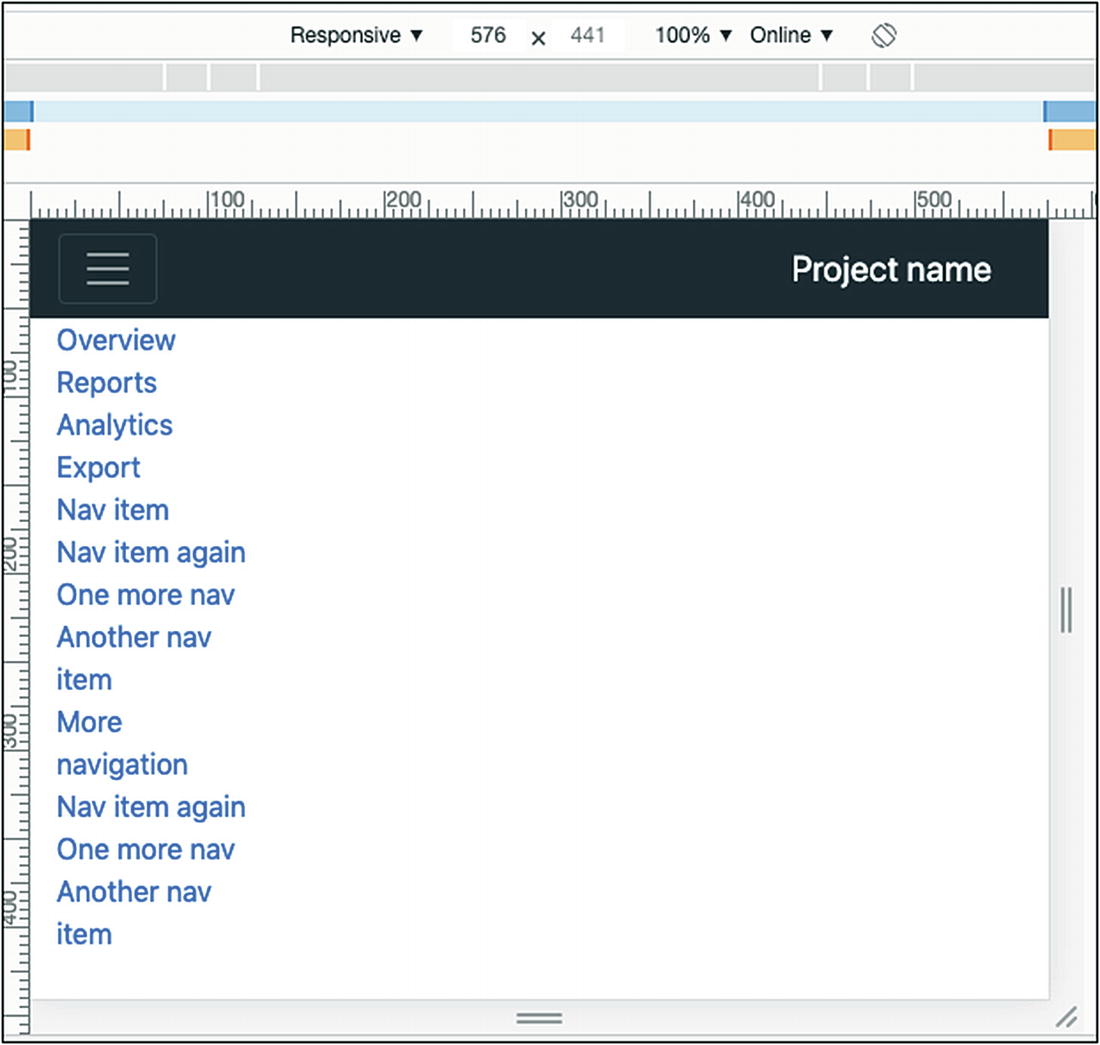Click the Project name brand link
Viewport: 1100px width, 1045px height.
(891, 269)
